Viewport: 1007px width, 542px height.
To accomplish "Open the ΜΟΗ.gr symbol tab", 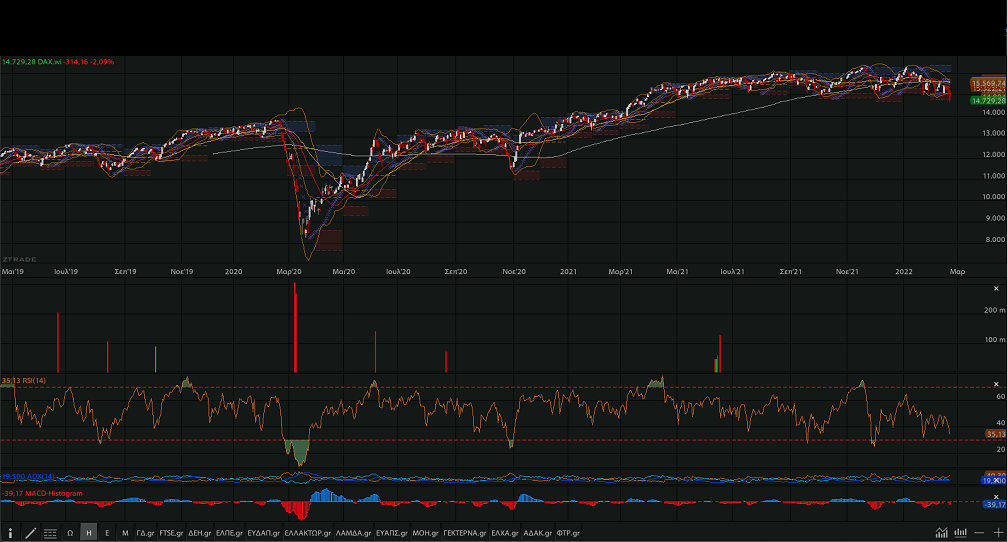I will (x=425, y=532).
